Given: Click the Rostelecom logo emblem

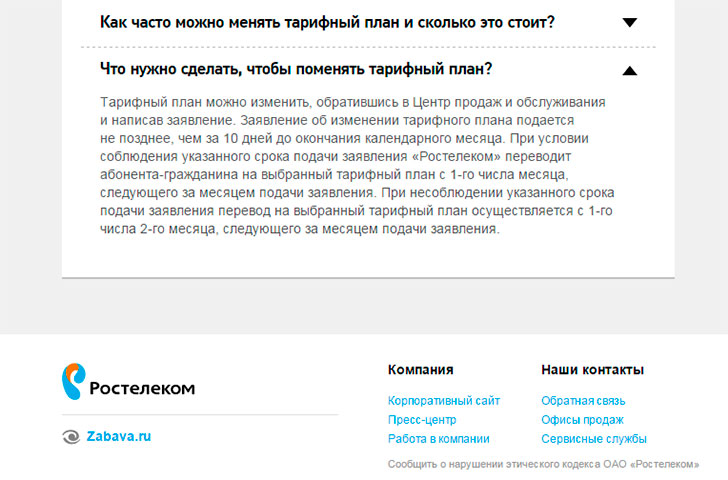Looking at the screenshot, I should 74,382.
